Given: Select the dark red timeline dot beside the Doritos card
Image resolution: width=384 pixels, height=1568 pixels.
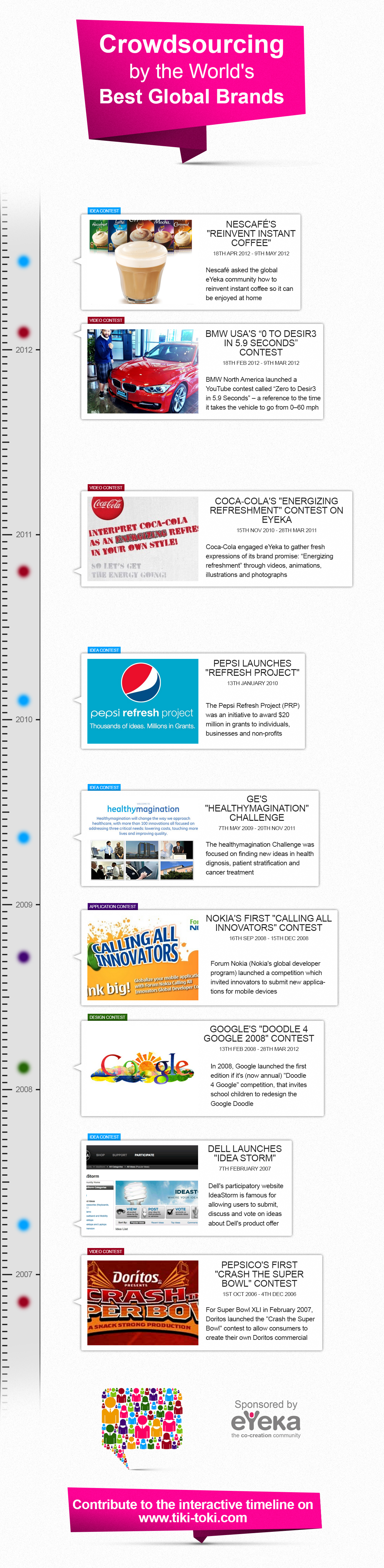Looking at the screenshot, I should [x=24, y=1302].
